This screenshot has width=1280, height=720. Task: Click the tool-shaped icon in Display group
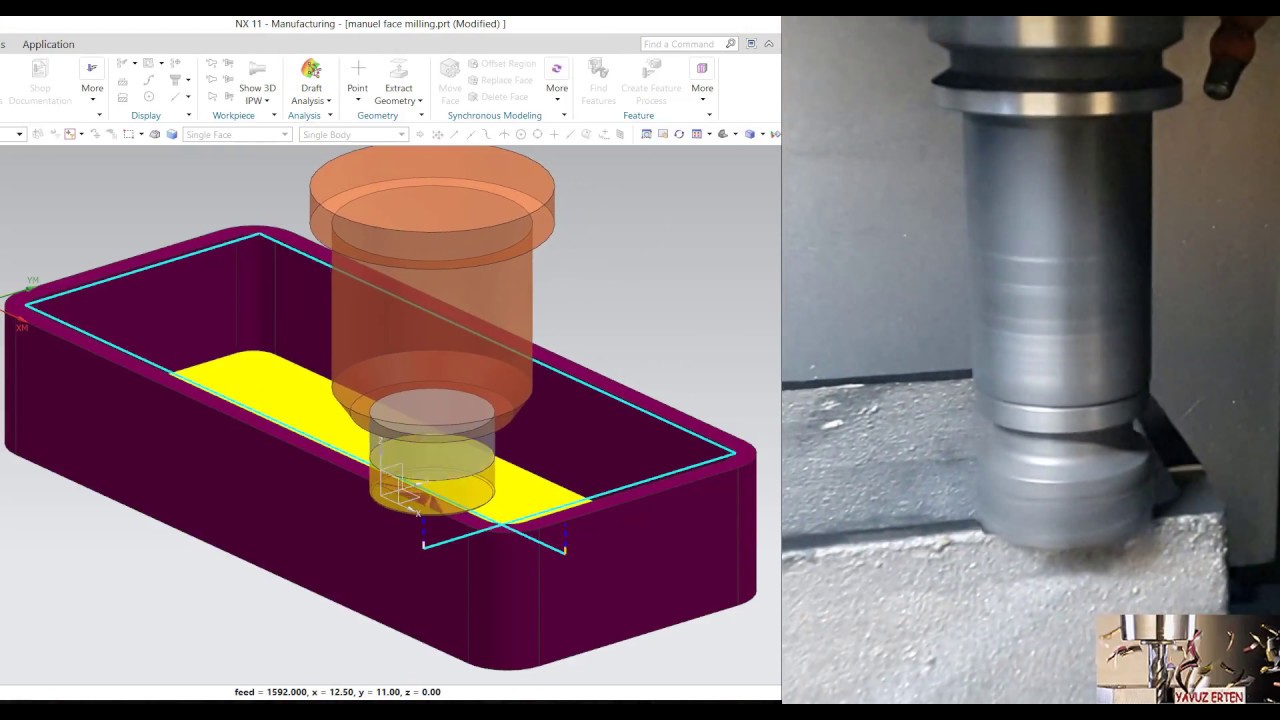175,80
